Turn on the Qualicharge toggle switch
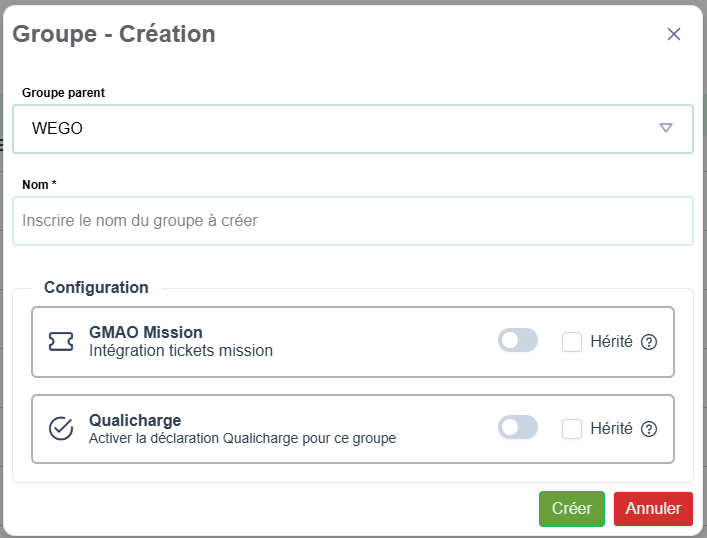Image resolution: width=707 pixels, height=538 pixels. click(518, 428)
